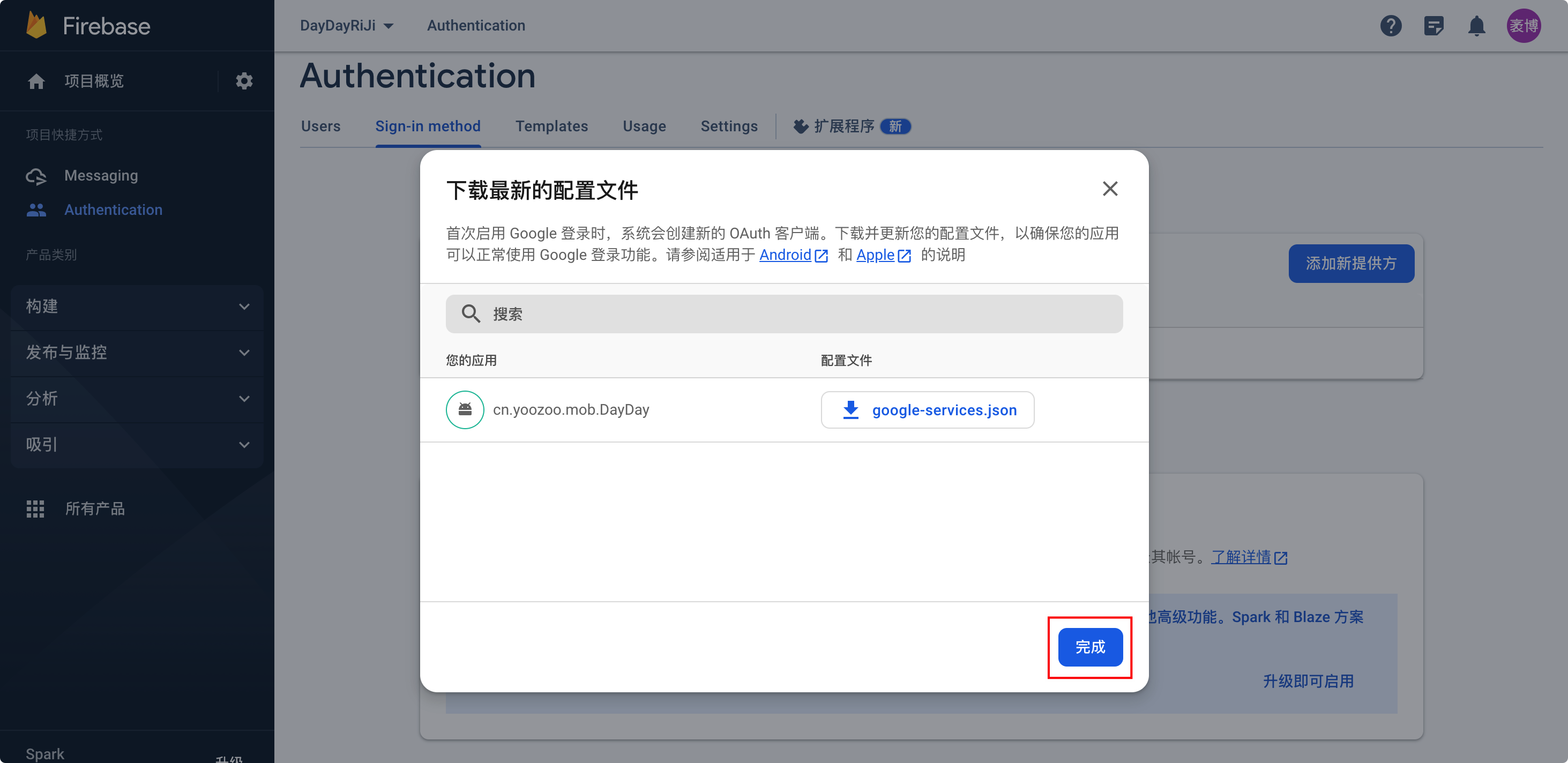Open the 扩展程序 tab
The height and width of the screenshot is (763, 1568).
point(852,126)
